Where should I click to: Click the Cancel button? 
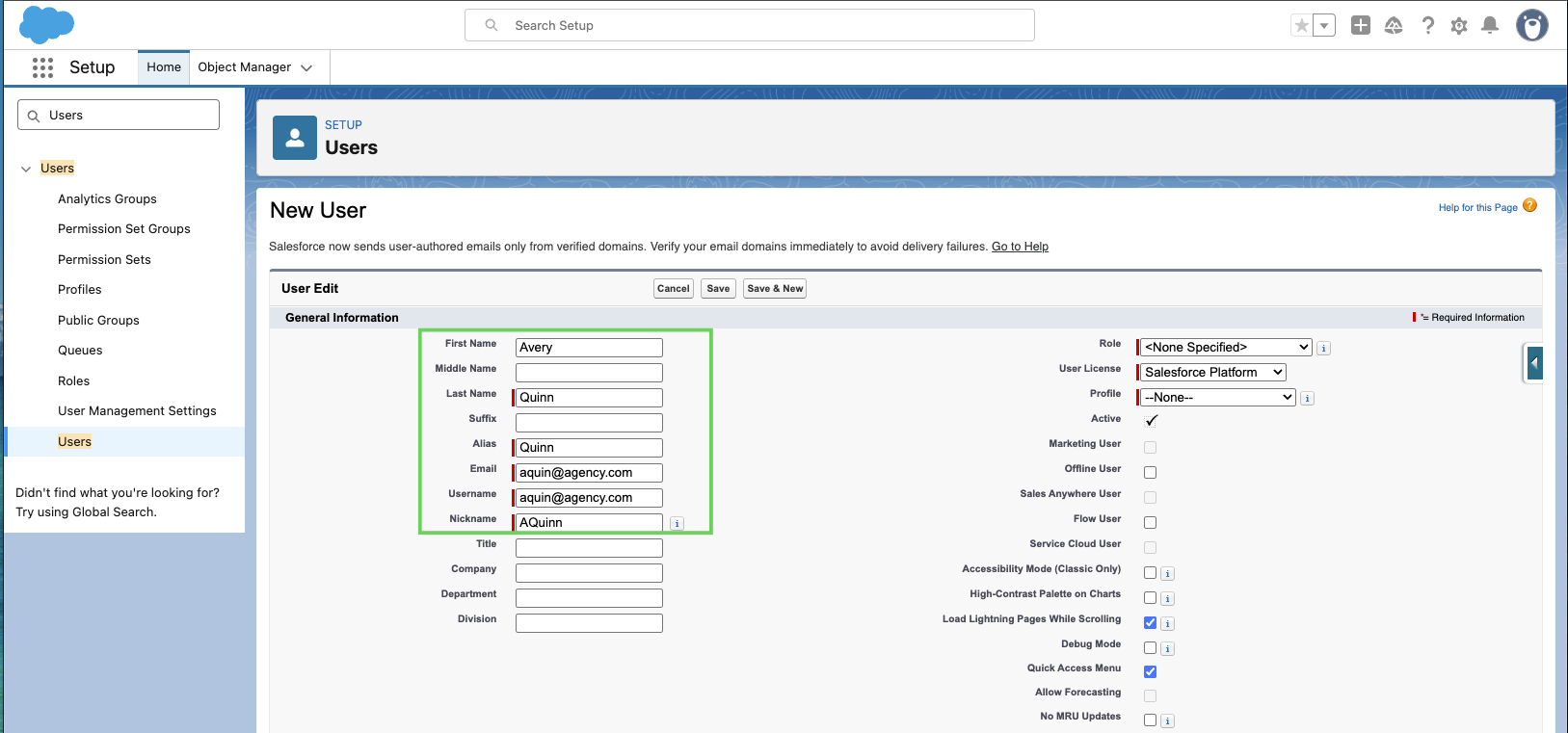[674, 289]
